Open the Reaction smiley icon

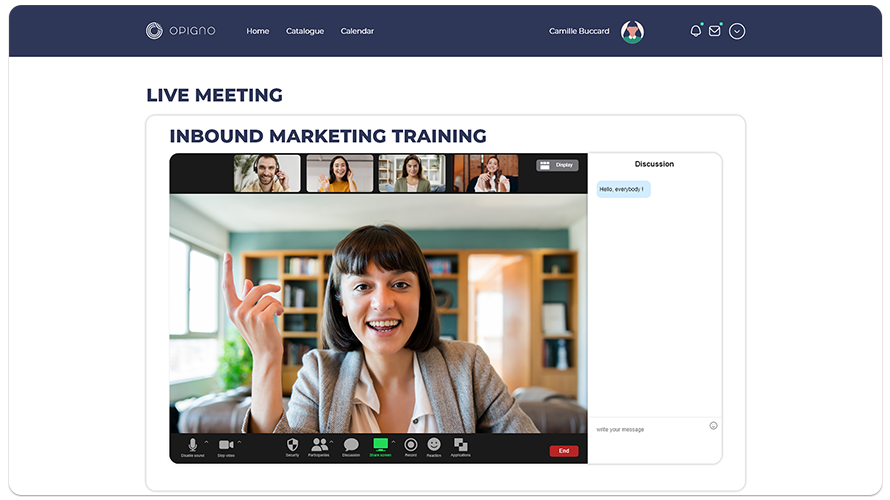pyautogui.click(x=434, y=445)
